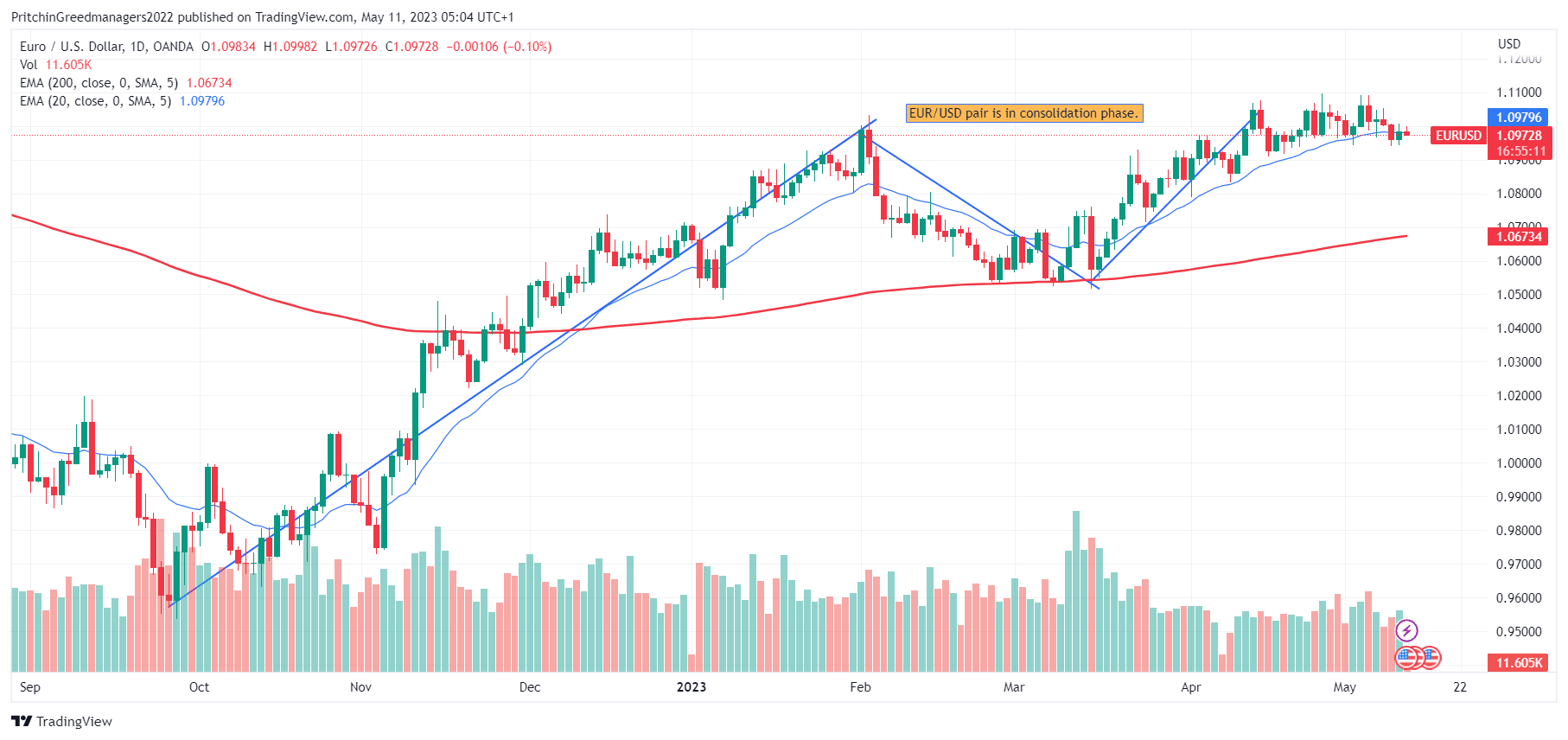Image resolution: width=1568 pixels, height=740 pixels.
Task: Click the USD currency label above price scale
Action: click(x=1509, y=44)
